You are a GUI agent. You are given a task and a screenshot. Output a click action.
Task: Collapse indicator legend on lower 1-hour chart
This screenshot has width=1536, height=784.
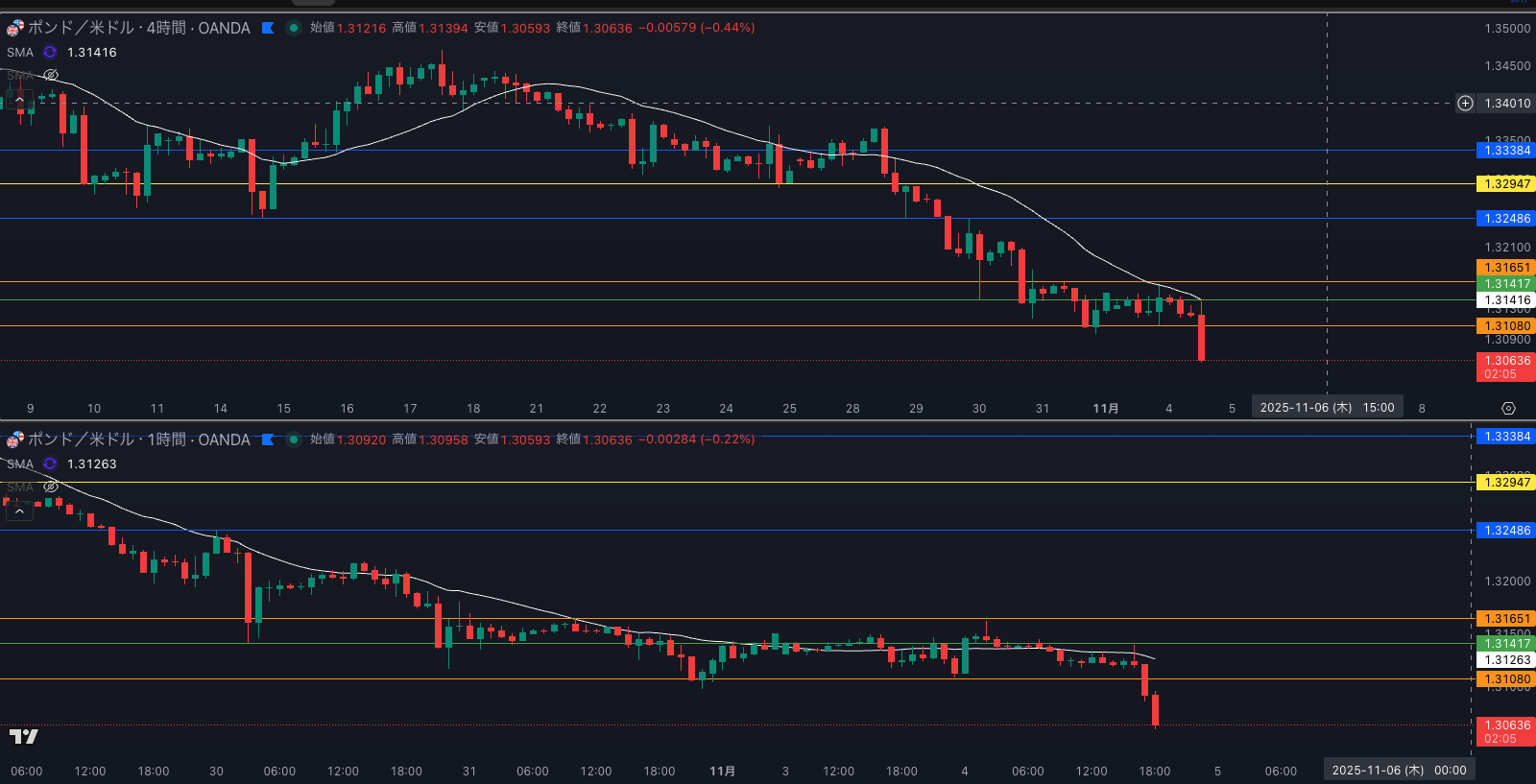(x=19, y=511)
